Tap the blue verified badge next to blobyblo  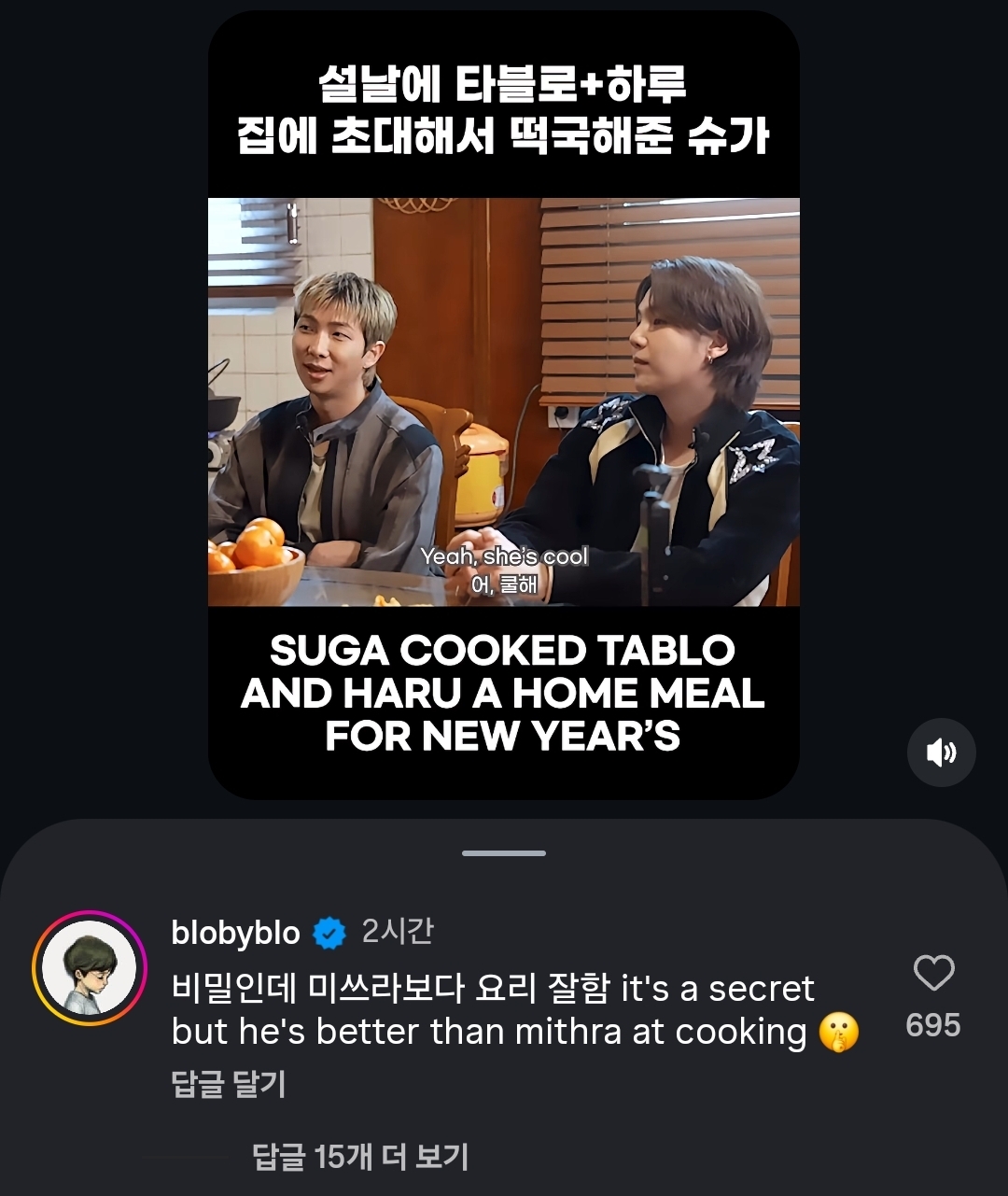(x=329, y=933)
